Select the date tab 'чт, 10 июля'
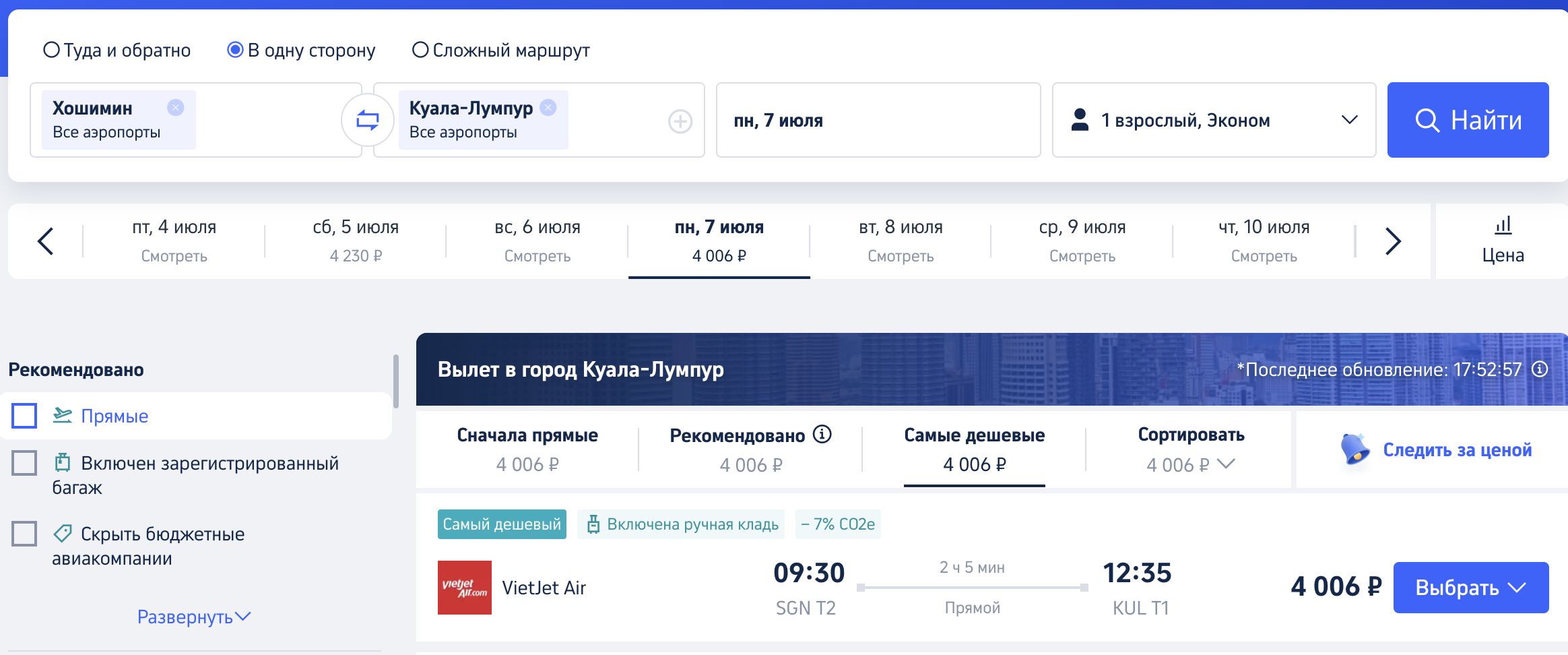 pyautogui.click(x=1264, y=241)
